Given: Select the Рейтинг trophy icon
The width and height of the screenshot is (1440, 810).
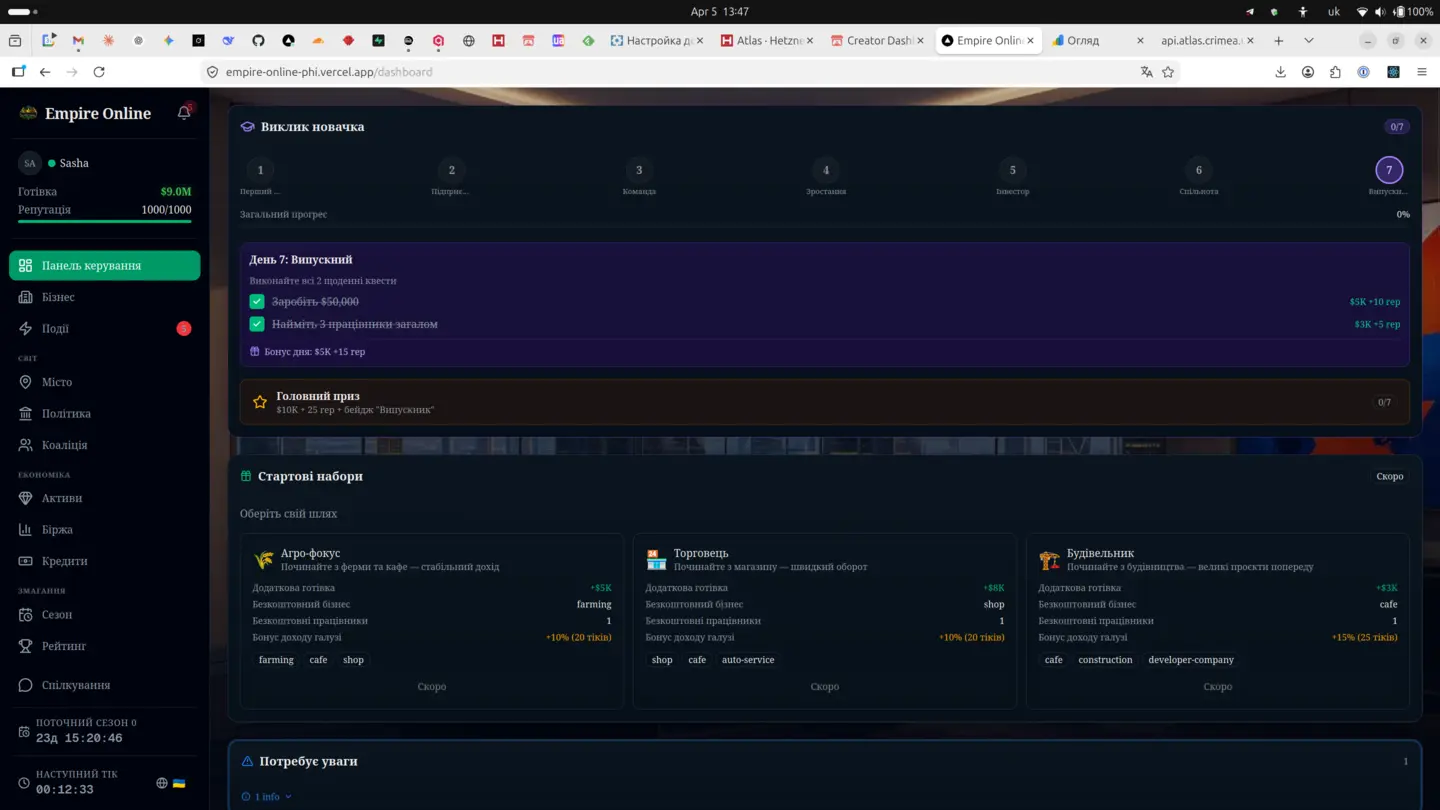Looking at the screenshot, I should (26, 646).
